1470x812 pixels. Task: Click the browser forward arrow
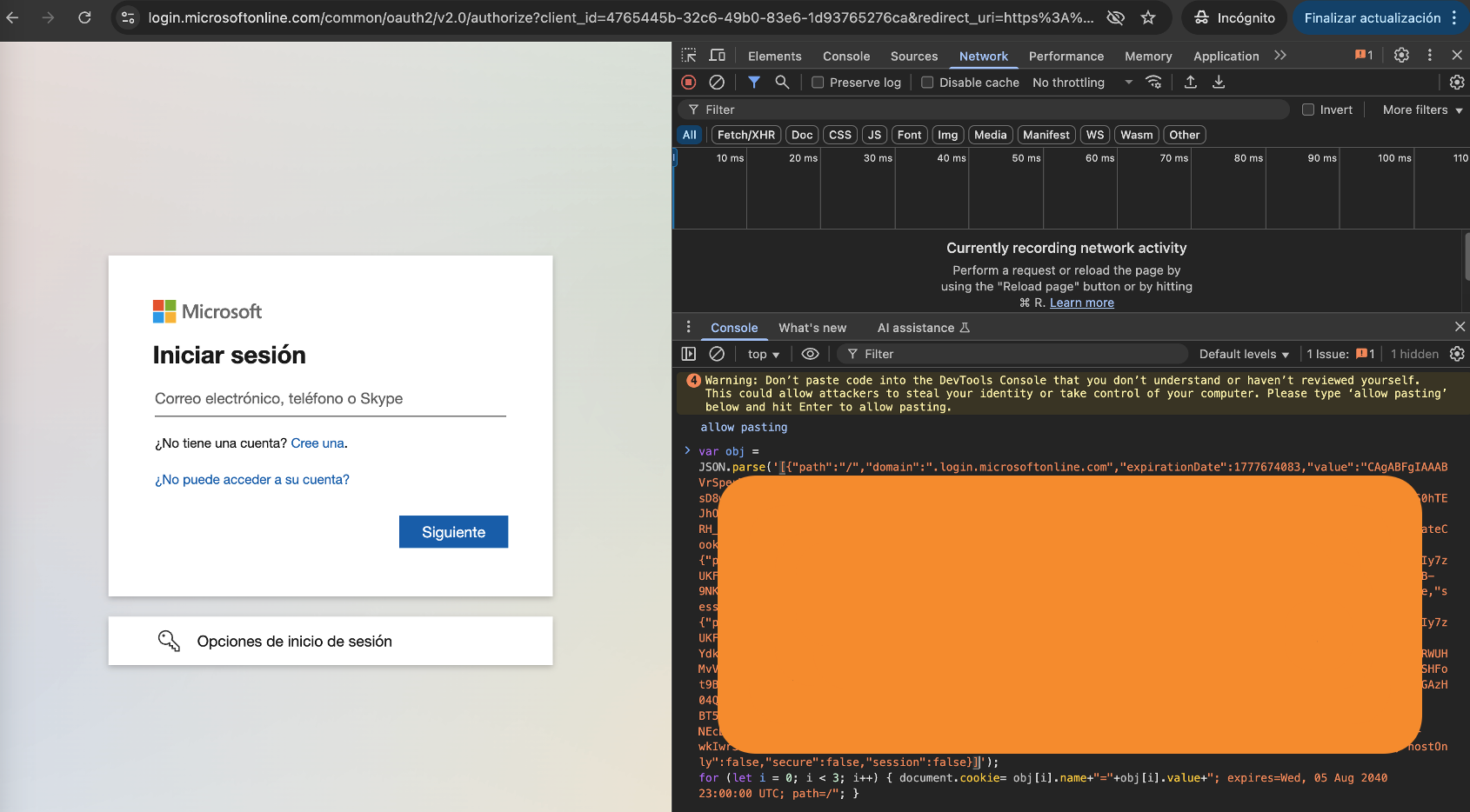click(x=48, y=17)
